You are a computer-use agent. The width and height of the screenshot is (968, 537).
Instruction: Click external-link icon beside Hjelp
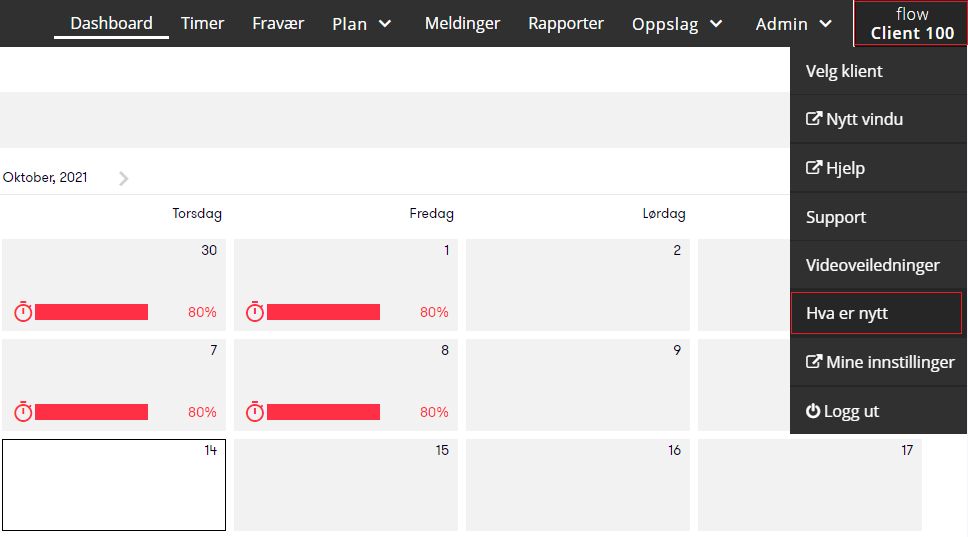click(814, 167)
